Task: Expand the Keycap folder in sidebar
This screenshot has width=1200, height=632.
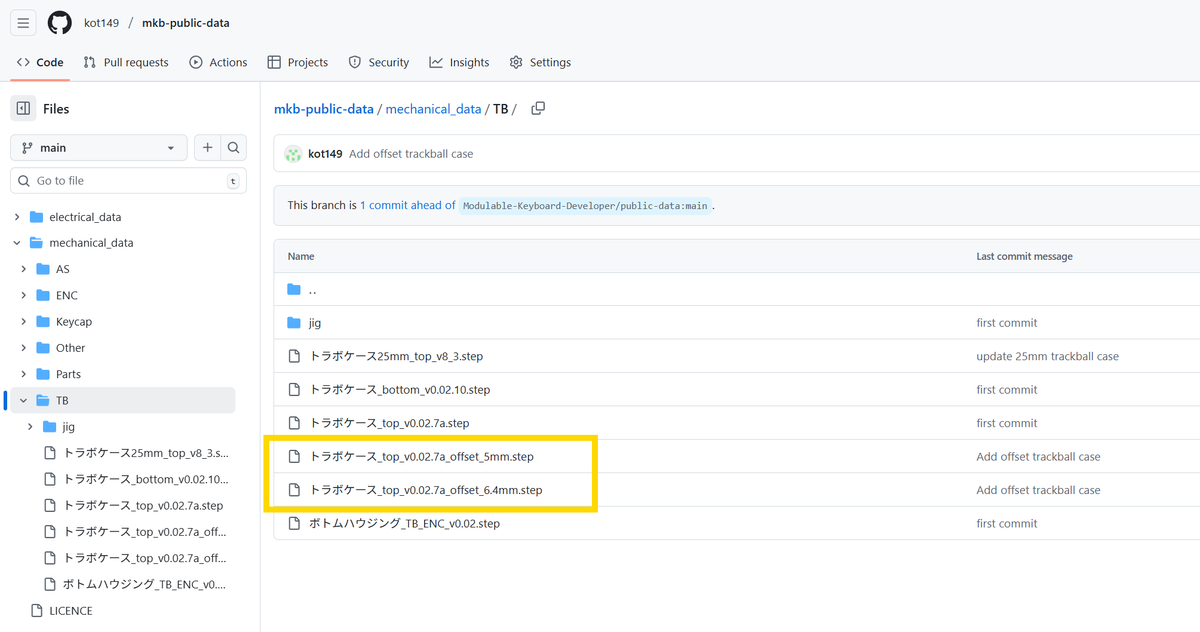Action: [24, 322]
